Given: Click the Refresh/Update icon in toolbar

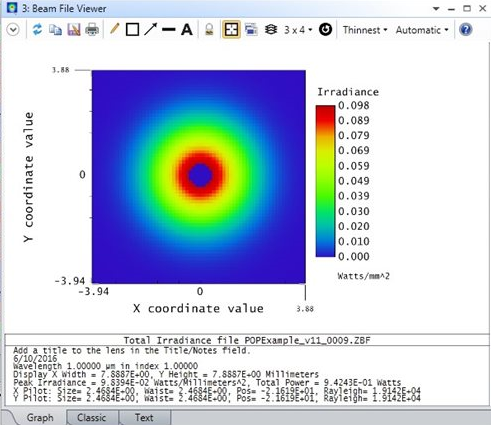Looking at the screenshot, I should 37,30.
